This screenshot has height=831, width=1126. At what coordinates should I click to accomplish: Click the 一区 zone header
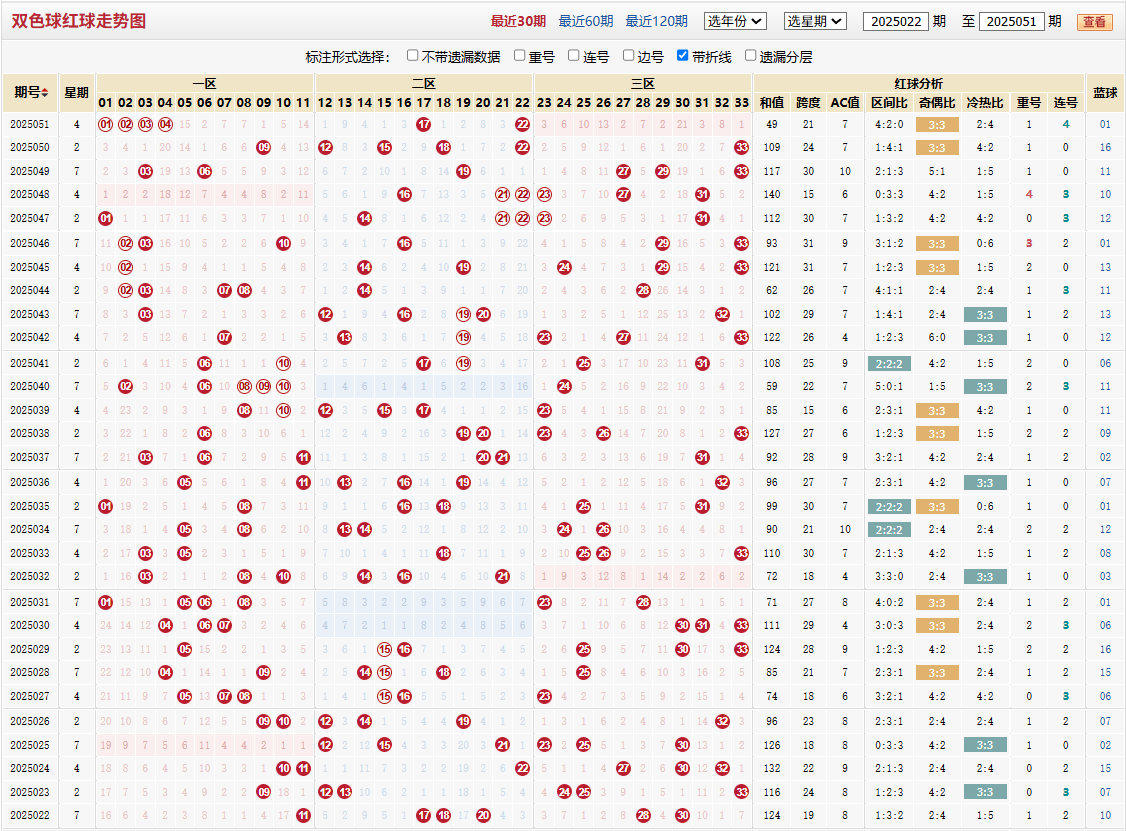coord(205,83)
